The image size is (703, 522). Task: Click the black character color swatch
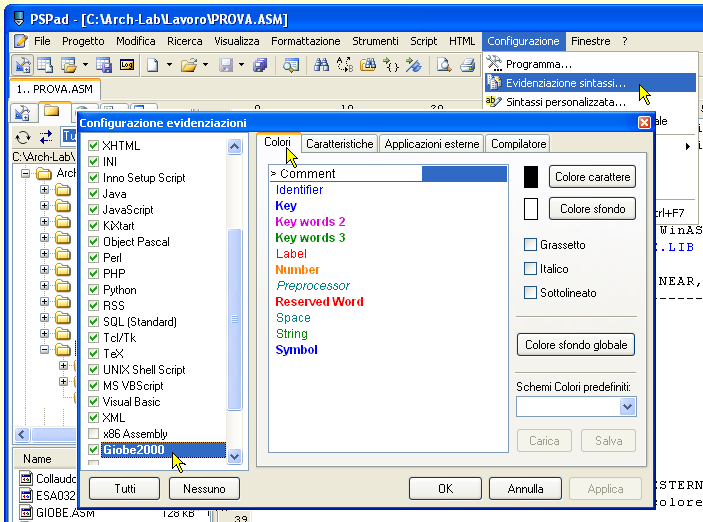[x=531, y=177]
